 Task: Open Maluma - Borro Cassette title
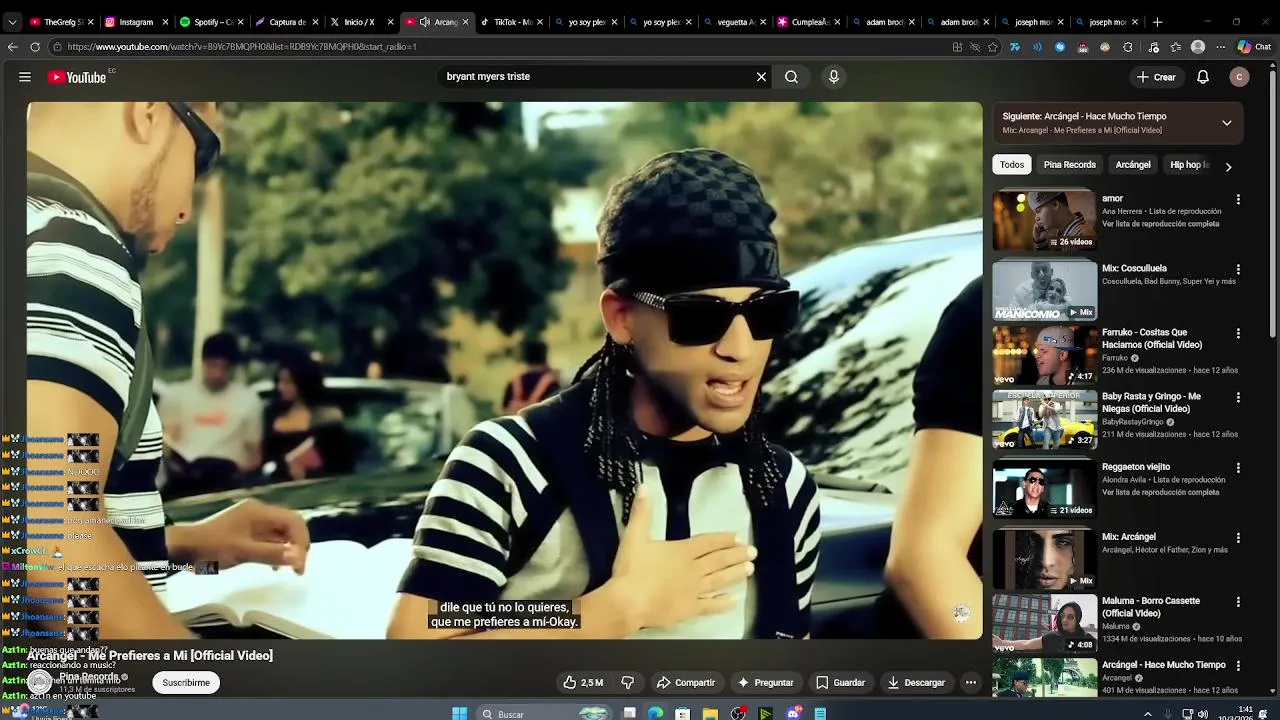point(1151,607)
